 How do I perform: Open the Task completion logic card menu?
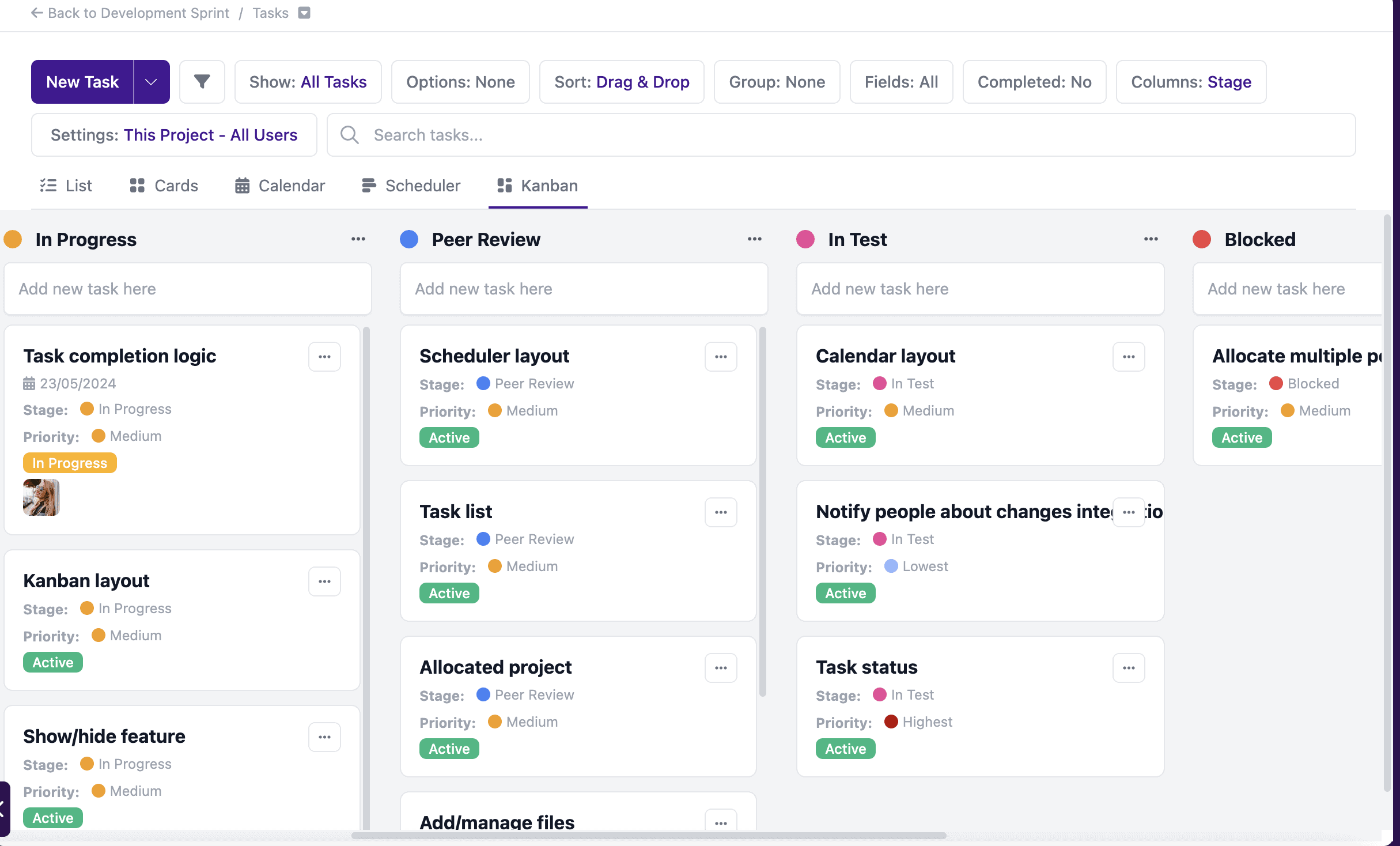[324, 357]
